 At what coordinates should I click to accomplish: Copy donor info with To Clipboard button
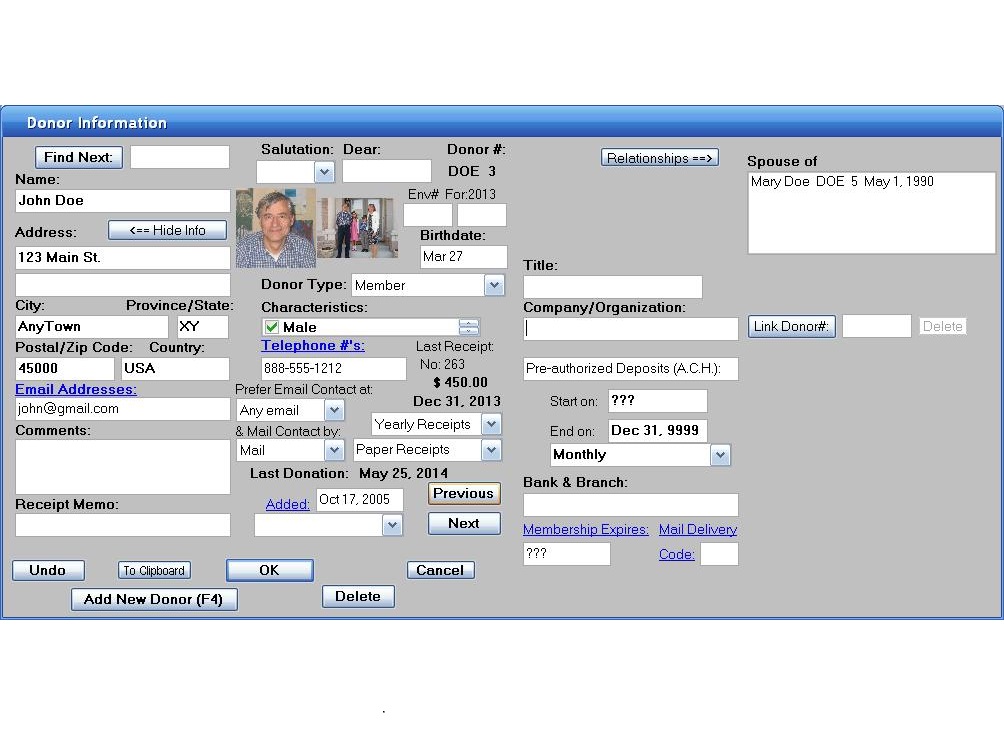click(x=154, y=570)
